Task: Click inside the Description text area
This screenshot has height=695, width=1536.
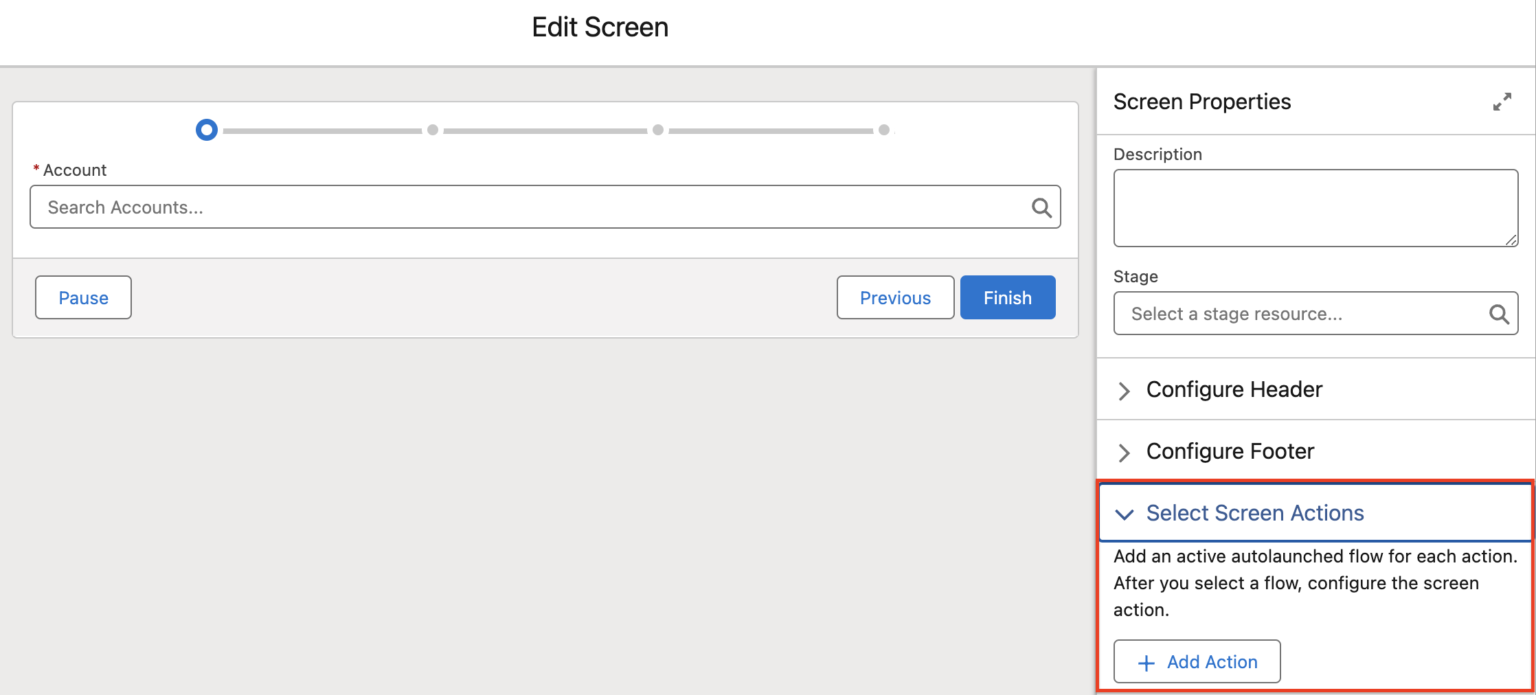Action: [1314, 207]
